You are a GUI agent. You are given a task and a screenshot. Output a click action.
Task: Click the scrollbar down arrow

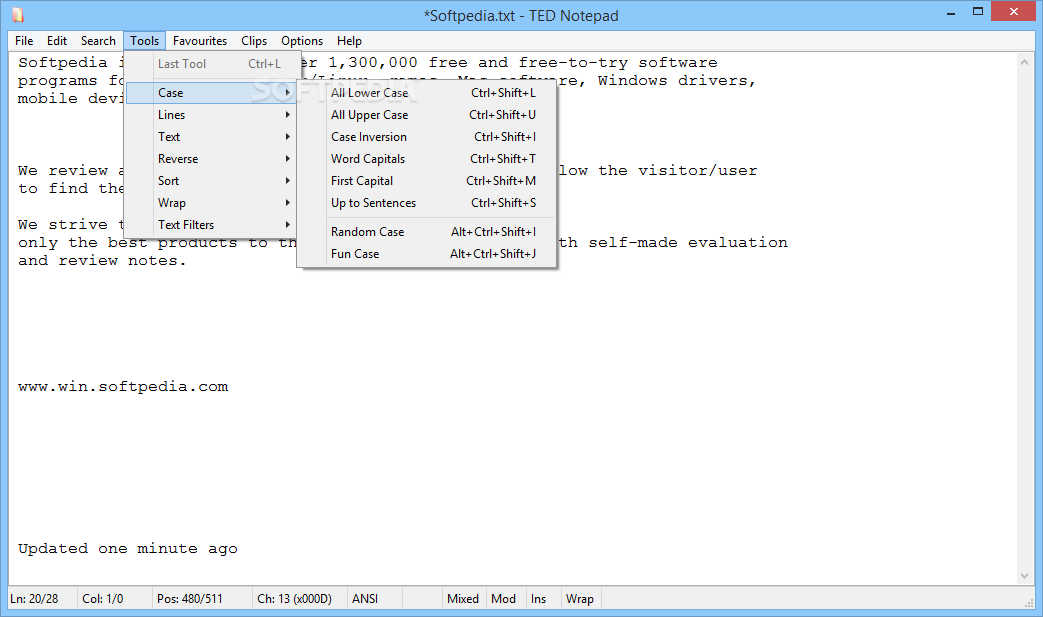tap(1024, 576)
